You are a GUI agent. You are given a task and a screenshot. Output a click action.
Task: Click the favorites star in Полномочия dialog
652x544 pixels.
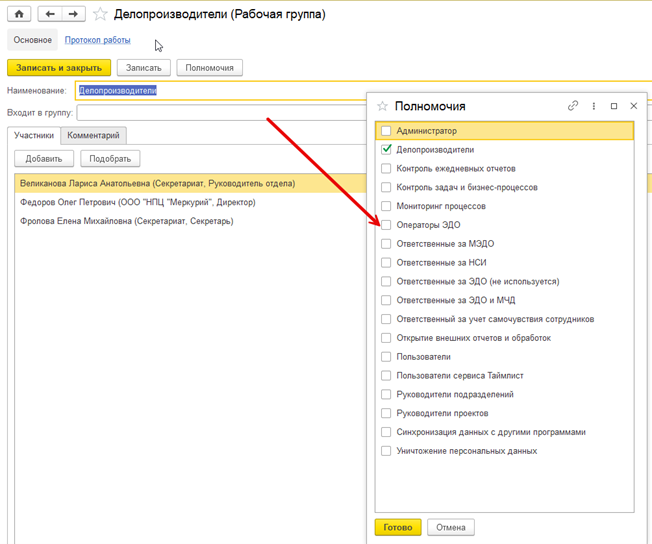pos(382,106)
